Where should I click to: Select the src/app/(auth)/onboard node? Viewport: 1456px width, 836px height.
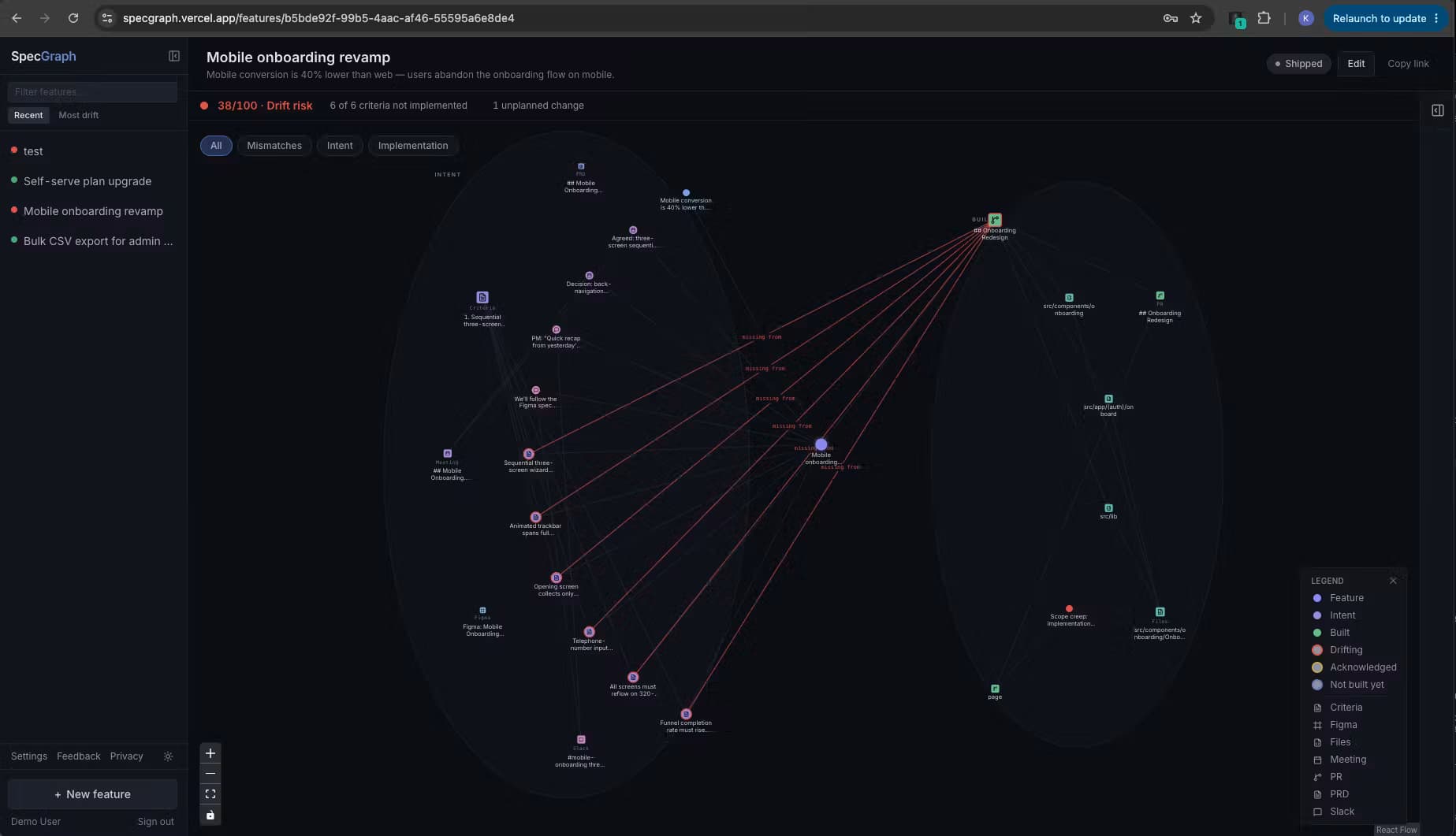point(1108,399)
